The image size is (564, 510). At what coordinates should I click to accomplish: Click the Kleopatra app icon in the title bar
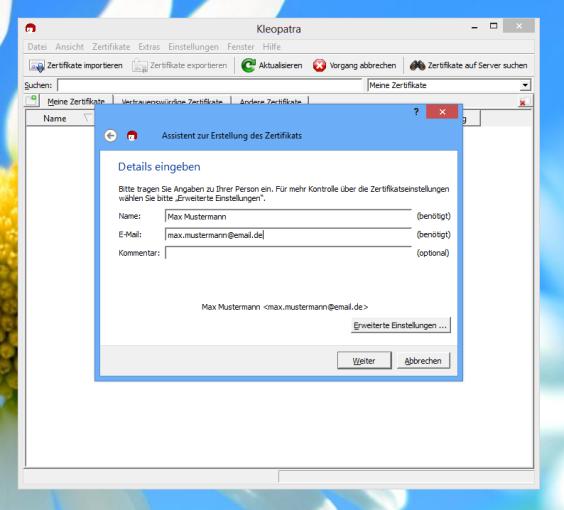tap(31, 28)
